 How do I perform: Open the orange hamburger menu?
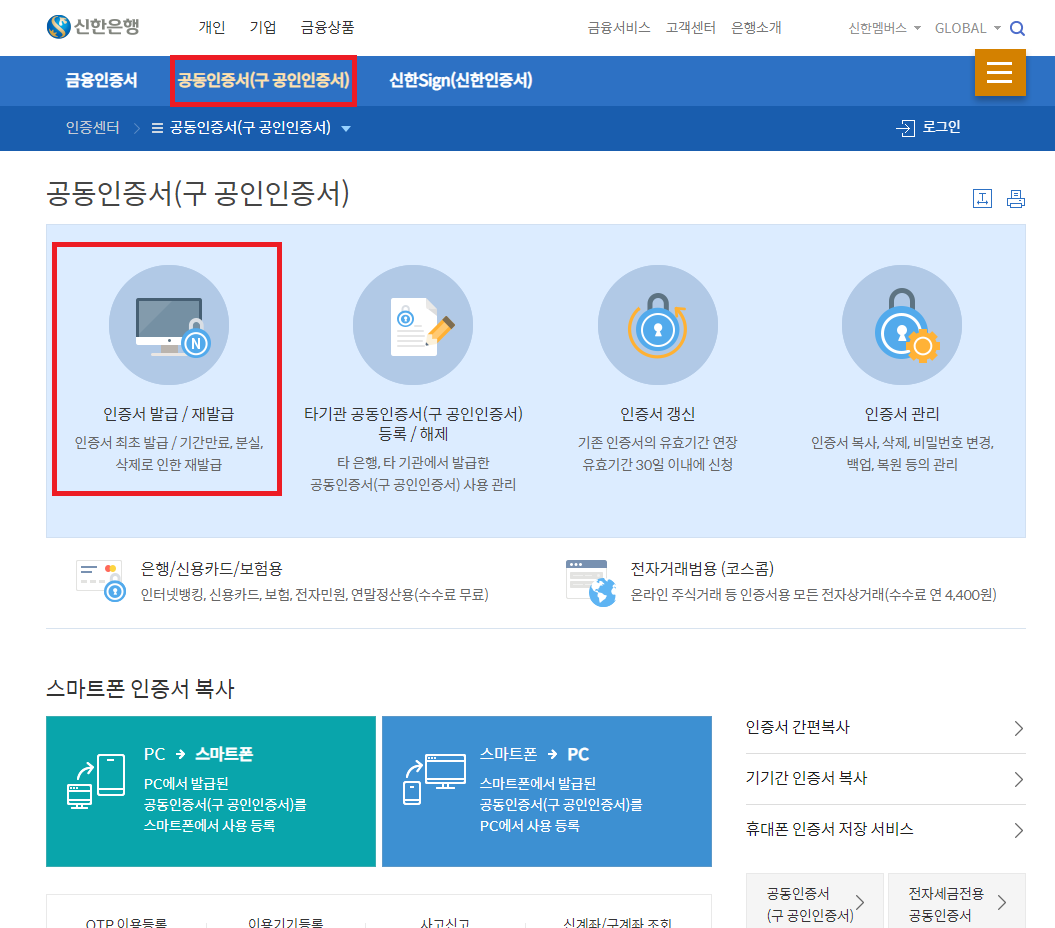[x=1000, y=73]
